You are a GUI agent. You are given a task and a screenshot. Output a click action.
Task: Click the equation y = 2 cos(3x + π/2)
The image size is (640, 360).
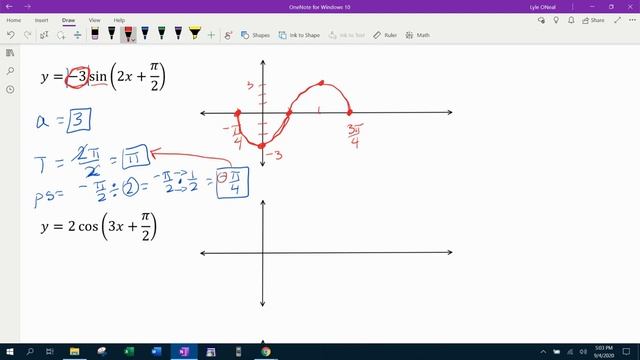coord(99,227)
